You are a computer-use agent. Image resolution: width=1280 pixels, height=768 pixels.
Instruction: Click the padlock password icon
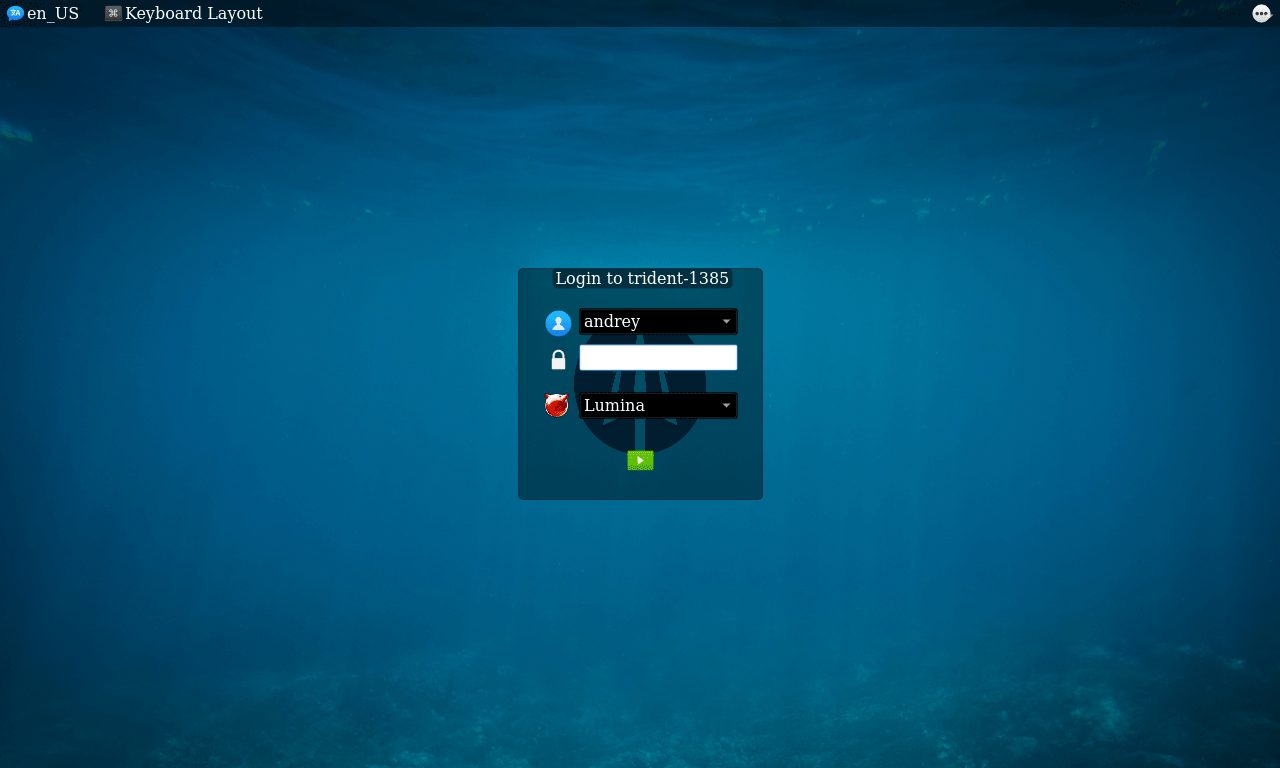coord(558,360)
